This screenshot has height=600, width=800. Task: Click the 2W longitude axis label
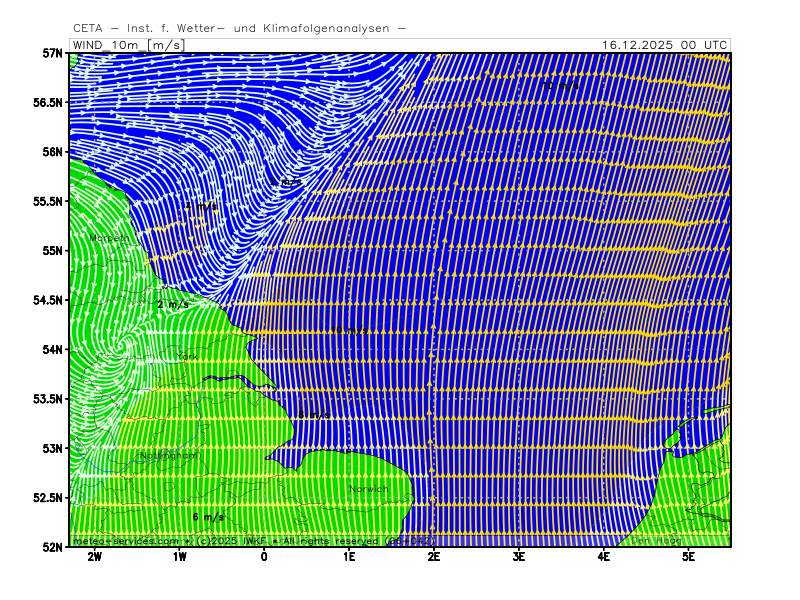(95, 556)
